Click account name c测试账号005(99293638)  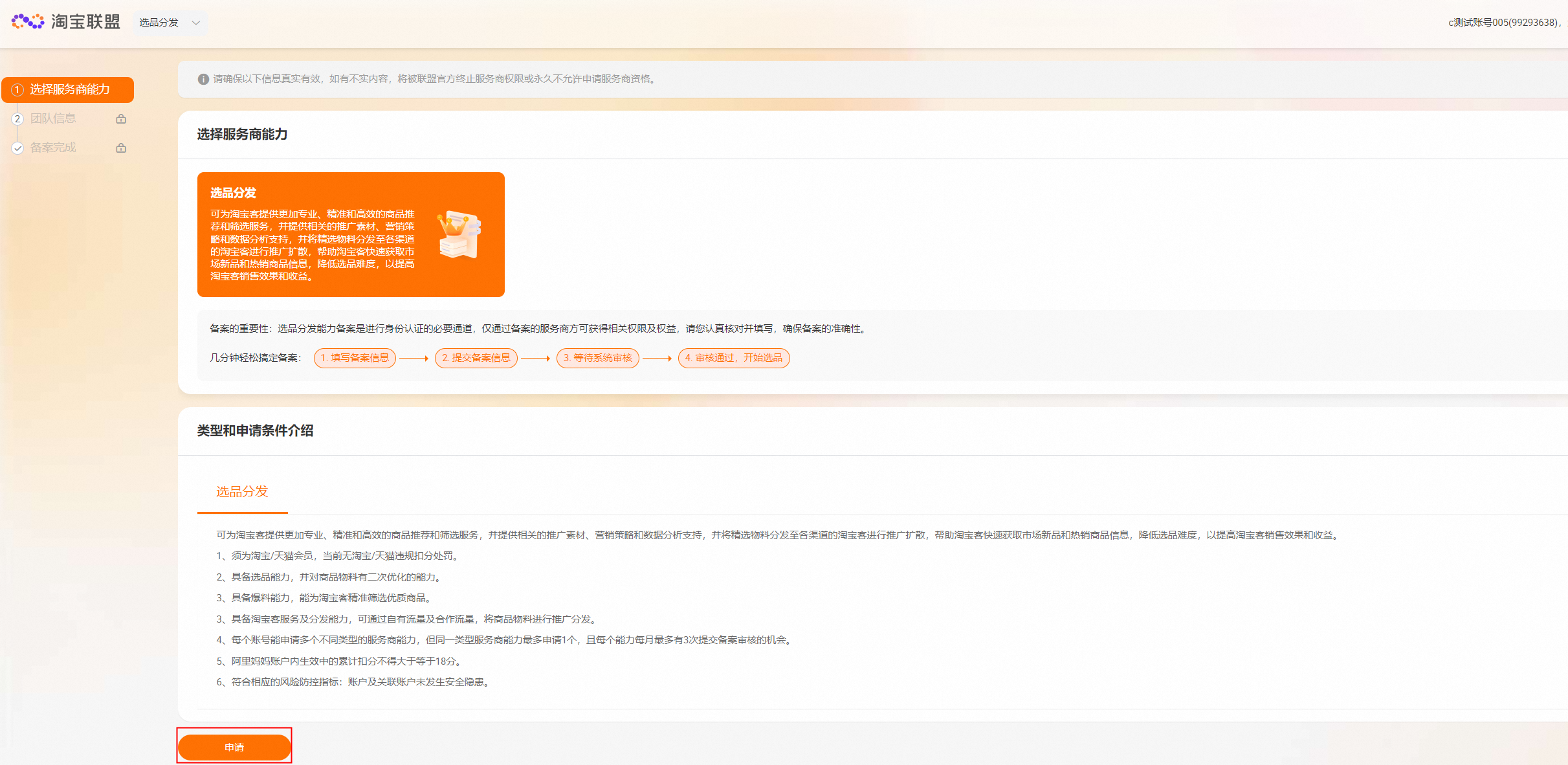click(x=1504, y=23)
